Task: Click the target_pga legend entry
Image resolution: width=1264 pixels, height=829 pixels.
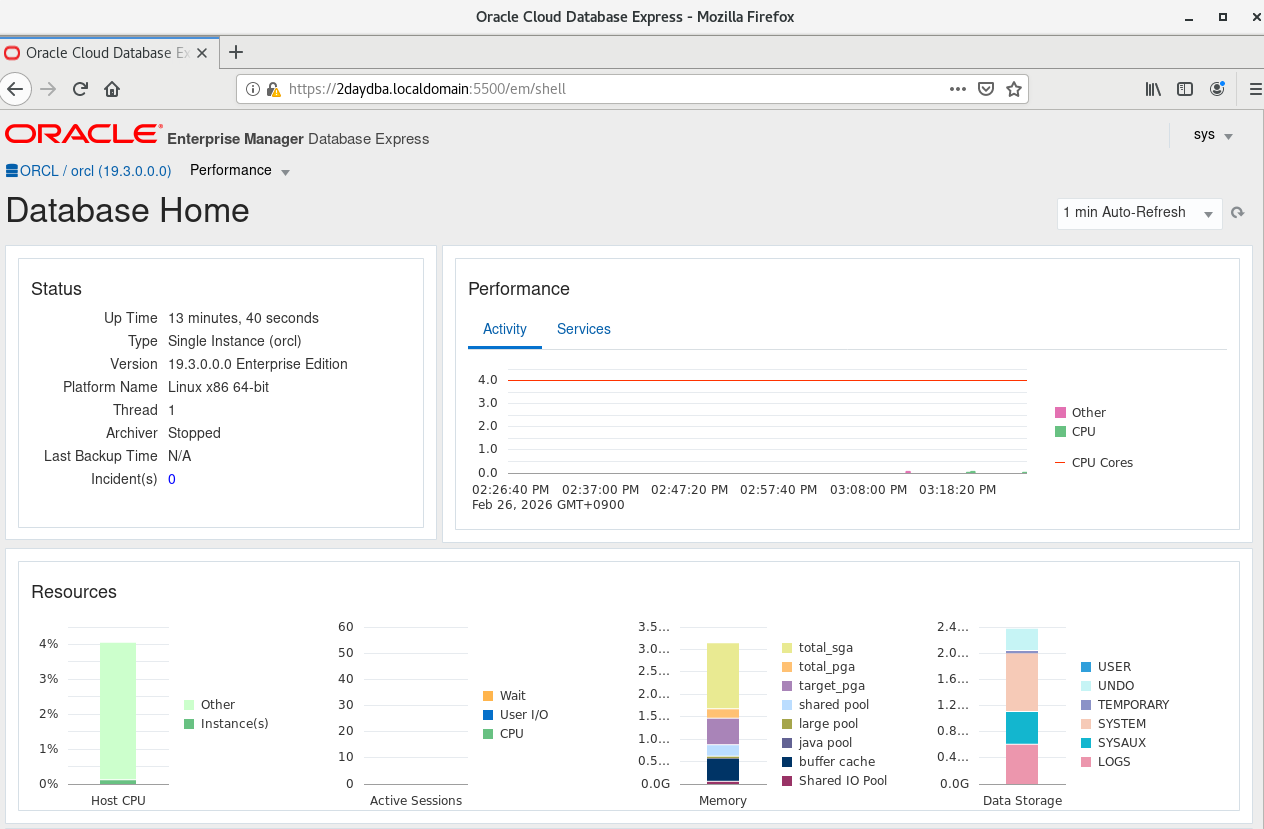Action: click(823, 686)
